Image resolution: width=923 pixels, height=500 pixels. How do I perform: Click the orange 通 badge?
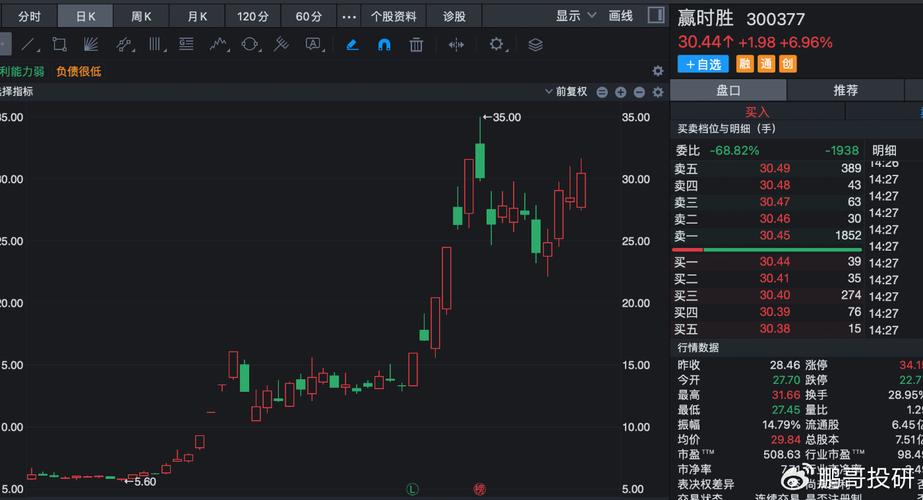click(x=766, y=64)
